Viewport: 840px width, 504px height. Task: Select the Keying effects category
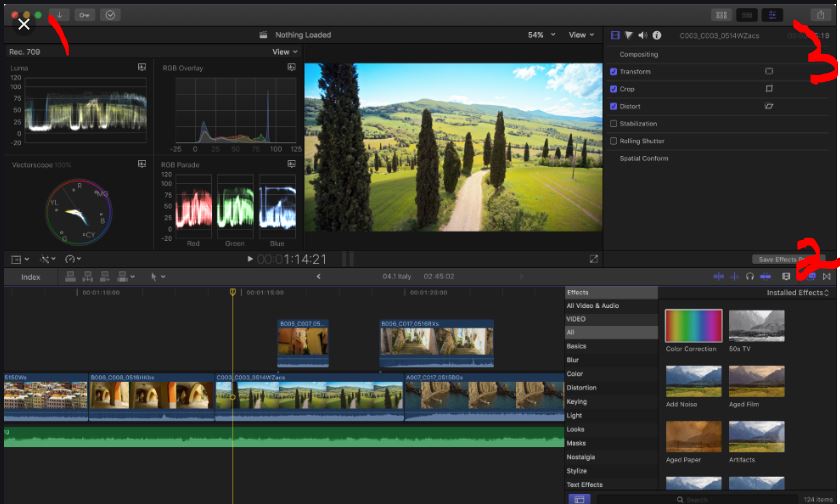pyautogui.click(x=575, y=401)
